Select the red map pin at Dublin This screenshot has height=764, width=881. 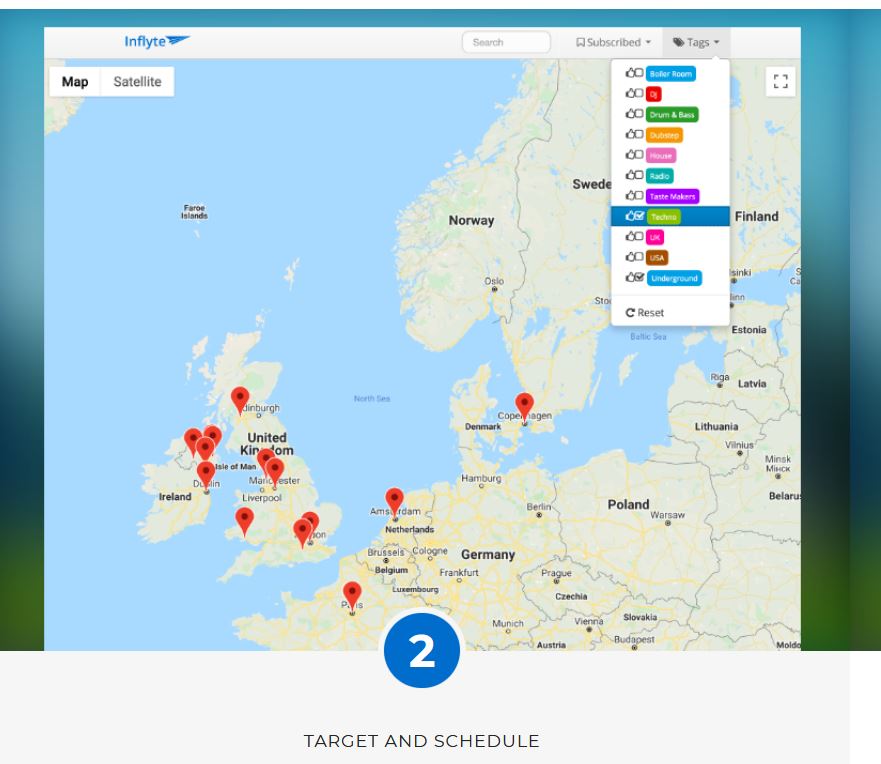(x=206, y=475)
